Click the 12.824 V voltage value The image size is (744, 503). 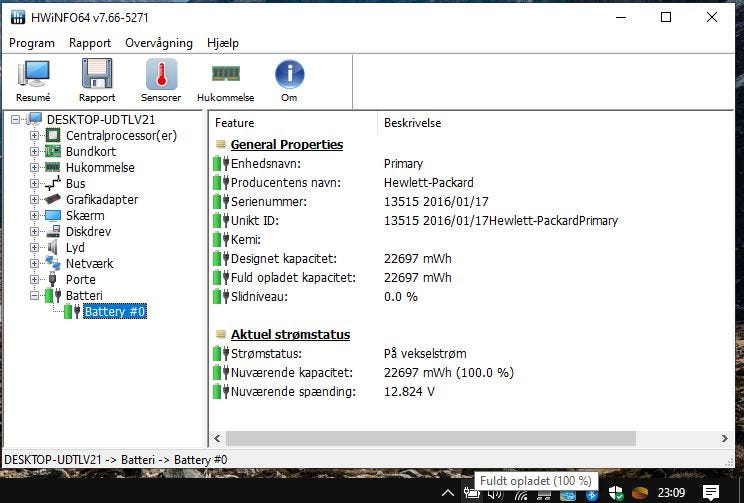point(409,391)
